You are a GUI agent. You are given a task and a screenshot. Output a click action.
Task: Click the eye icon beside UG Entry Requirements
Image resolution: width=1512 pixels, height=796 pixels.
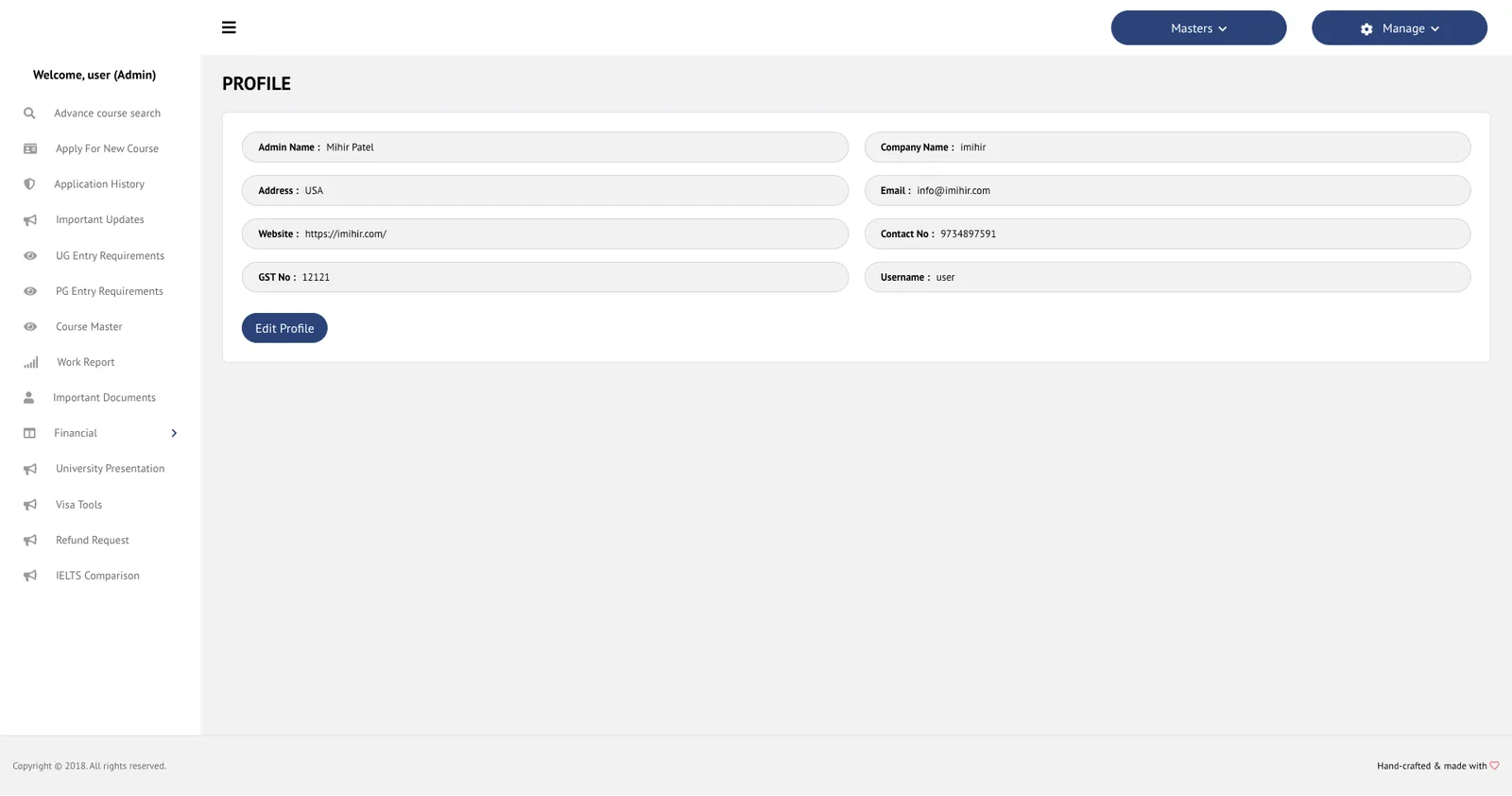30,256
